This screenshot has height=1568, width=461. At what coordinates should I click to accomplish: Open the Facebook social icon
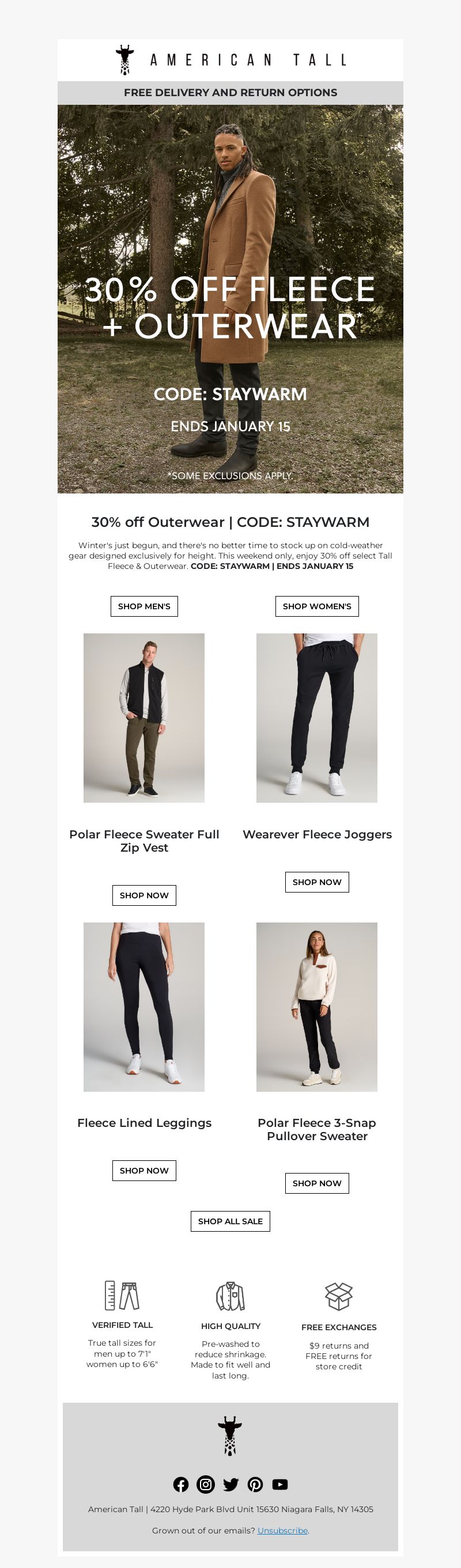[181, 1484]
